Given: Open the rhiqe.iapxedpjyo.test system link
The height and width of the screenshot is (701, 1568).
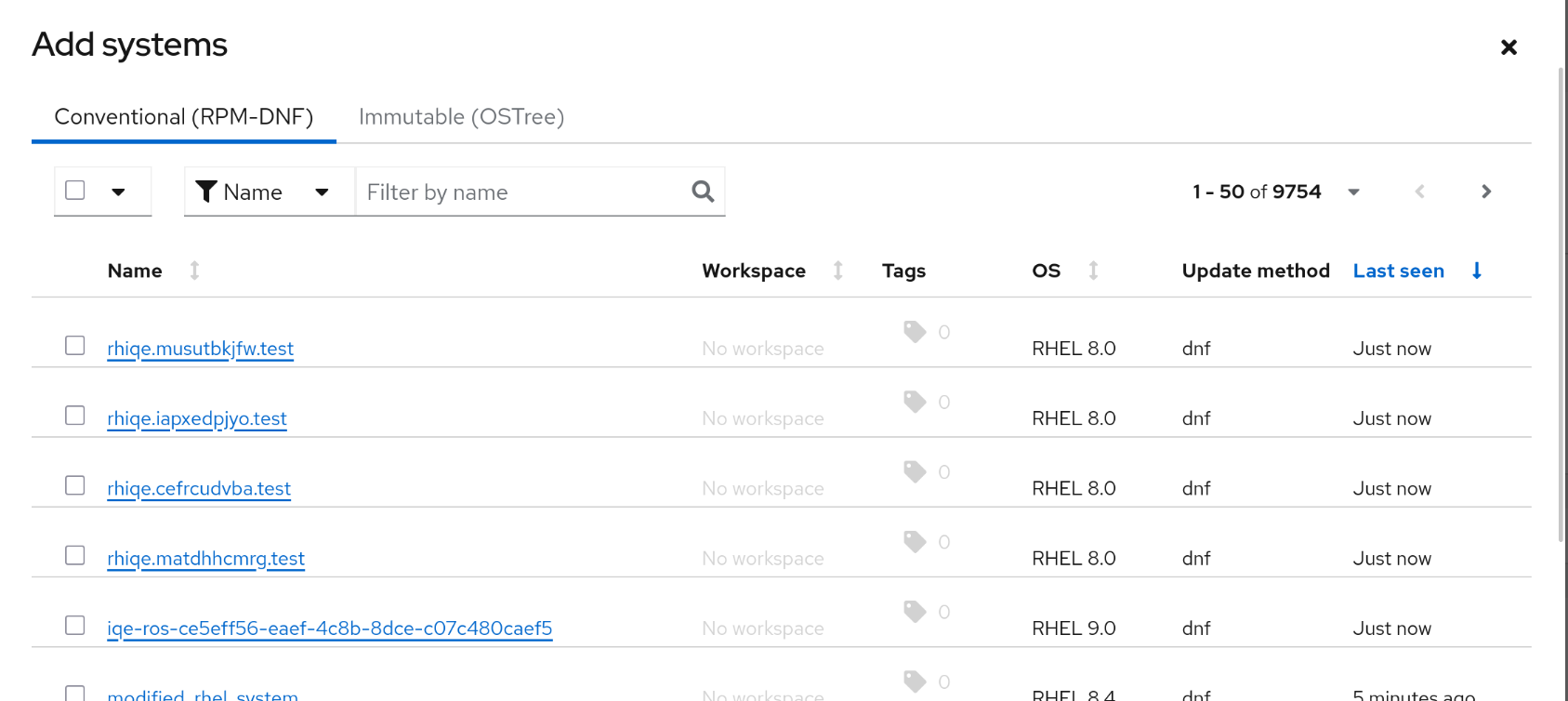Looking at the screenshot, I should [x=197, y=419].
